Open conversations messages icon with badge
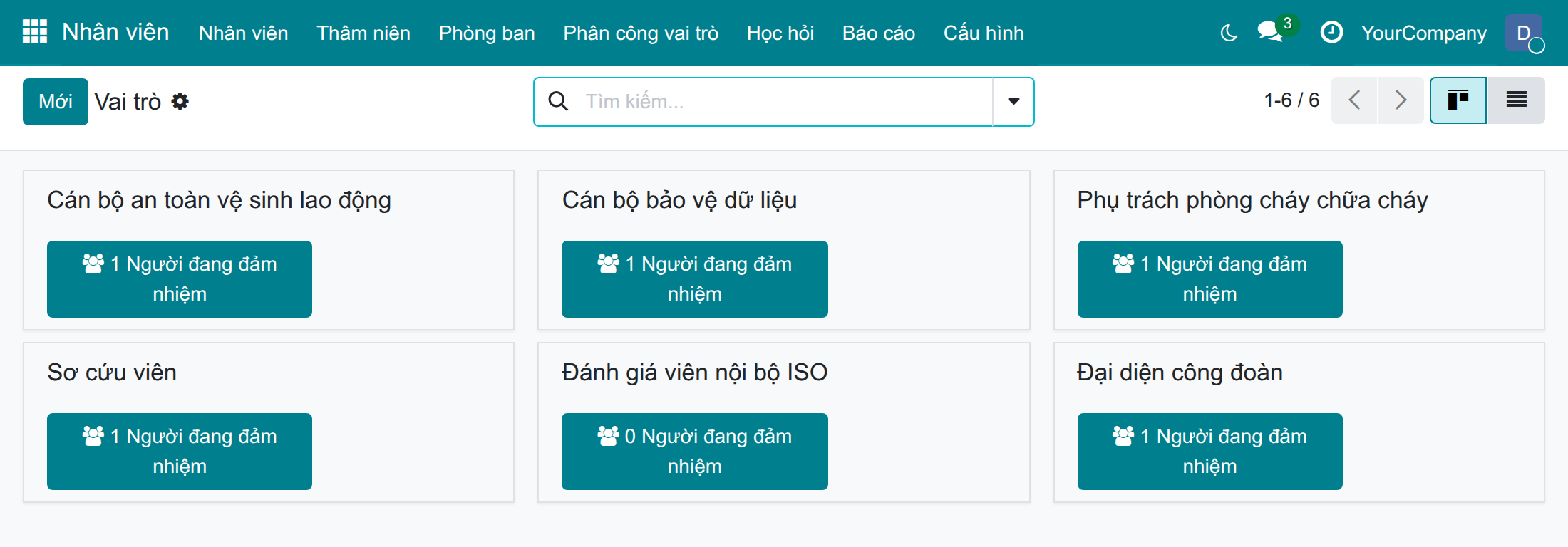 pyautogui.click(x=1277, y=30)
